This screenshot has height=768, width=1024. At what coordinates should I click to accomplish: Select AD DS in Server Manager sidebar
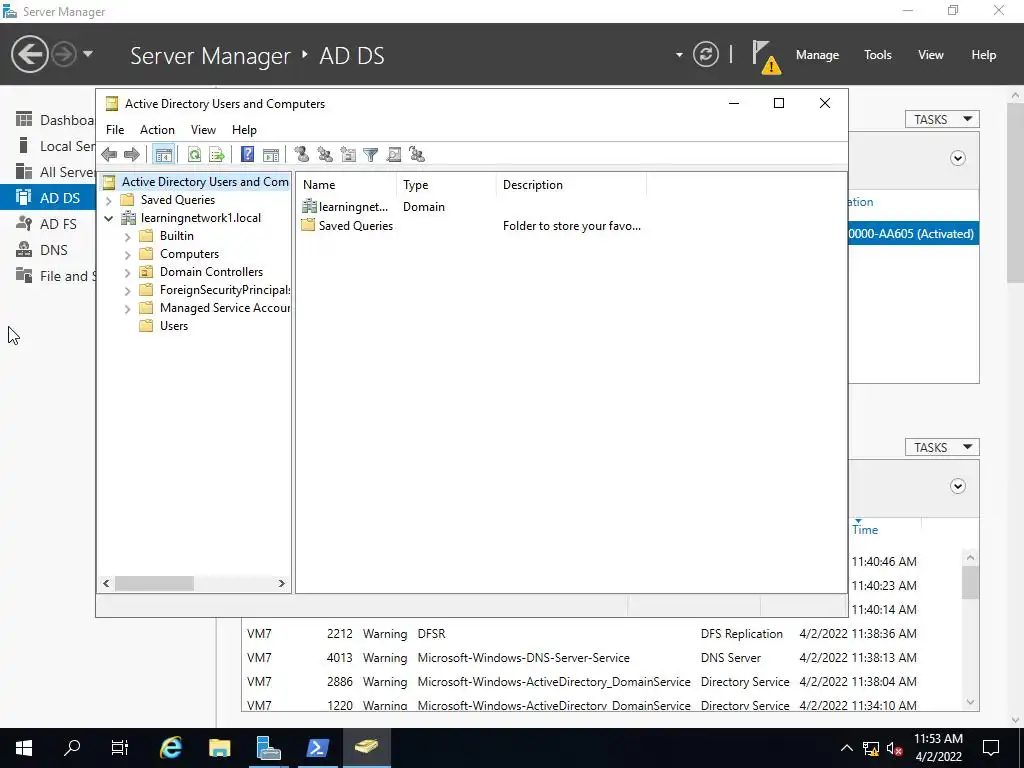48,198
